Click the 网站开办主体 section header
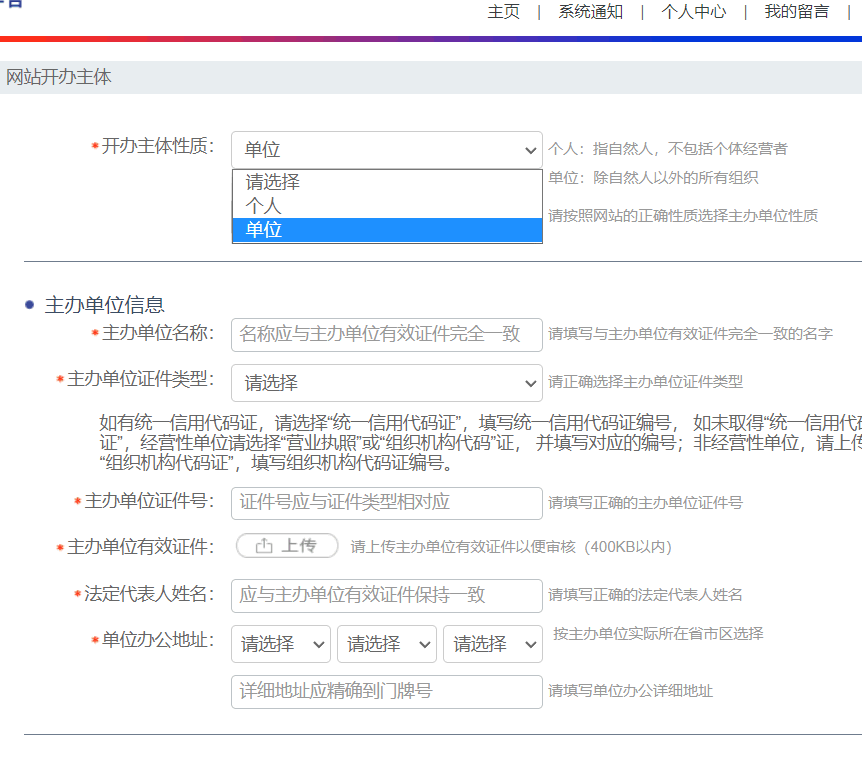This screenshot has height=767, width=862. (x=59, y=77)
